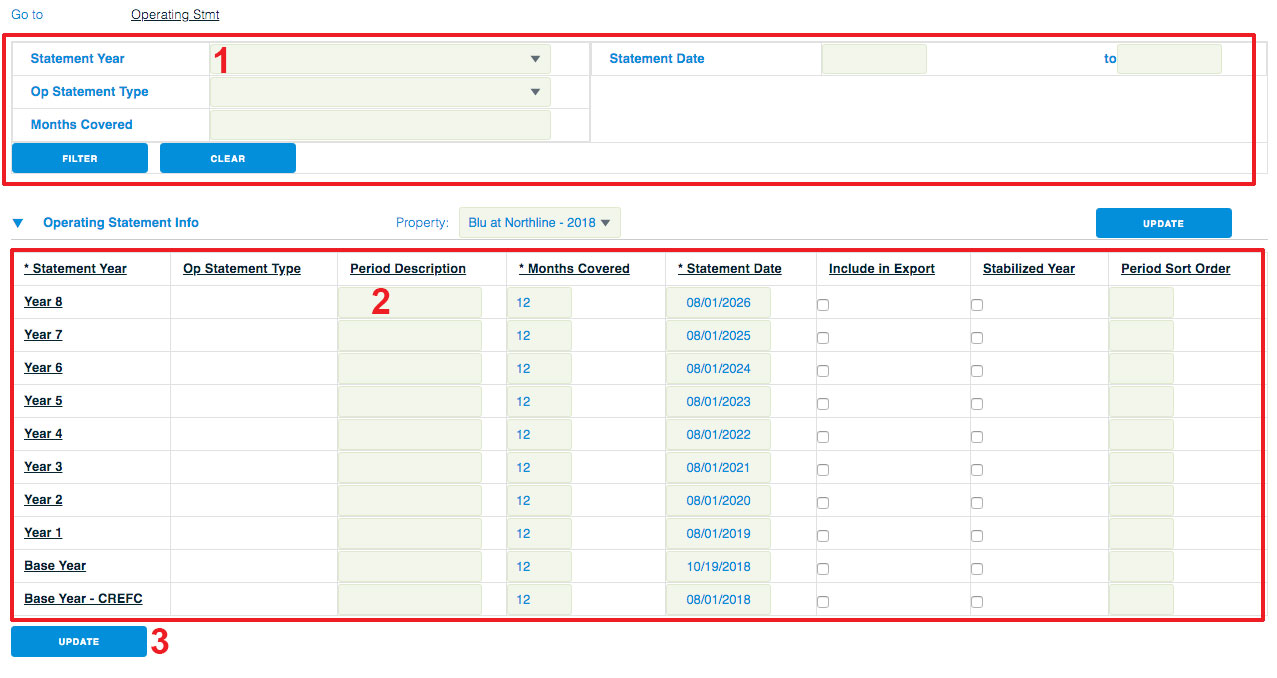Screen dimensions: 1277x678
Task: Collapse the Operating Statement Info section triangle
Action: [x=17, y=223]
